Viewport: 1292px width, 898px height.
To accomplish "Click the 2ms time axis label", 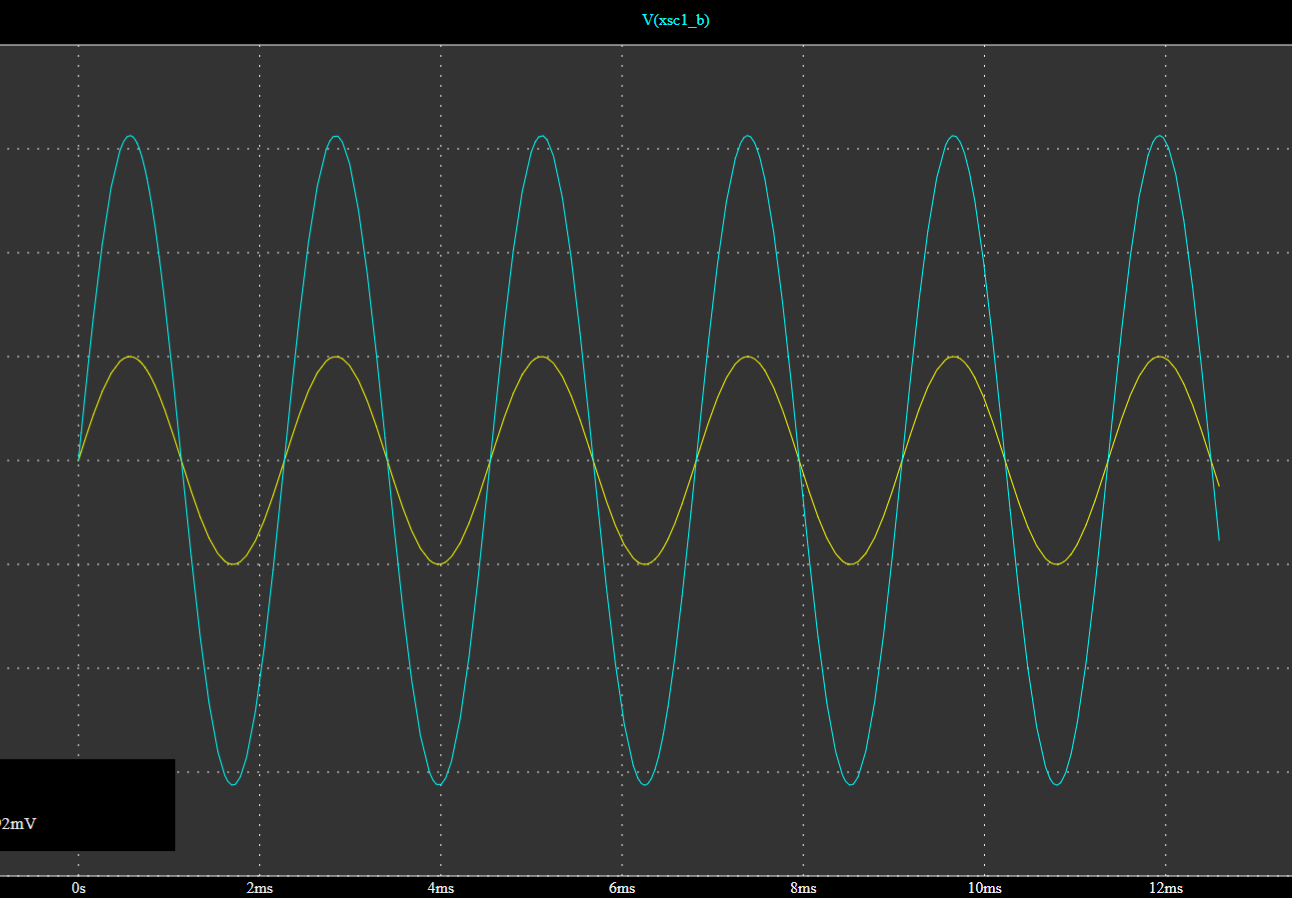I will pos(259,888).
